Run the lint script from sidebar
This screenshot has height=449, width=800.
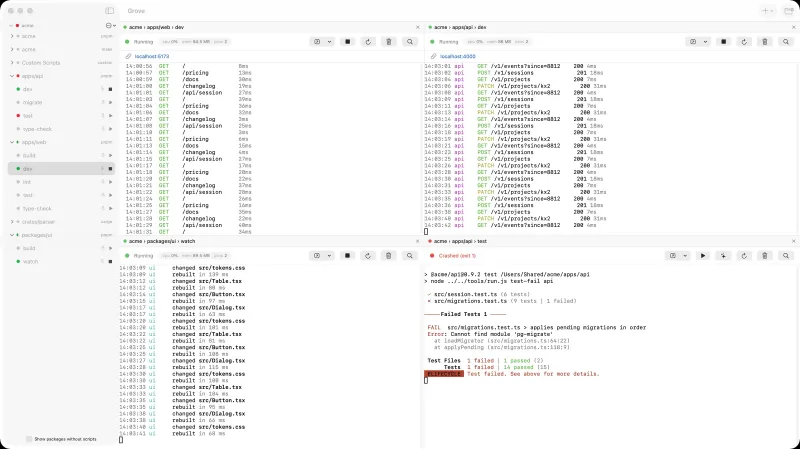coord(110,182)
